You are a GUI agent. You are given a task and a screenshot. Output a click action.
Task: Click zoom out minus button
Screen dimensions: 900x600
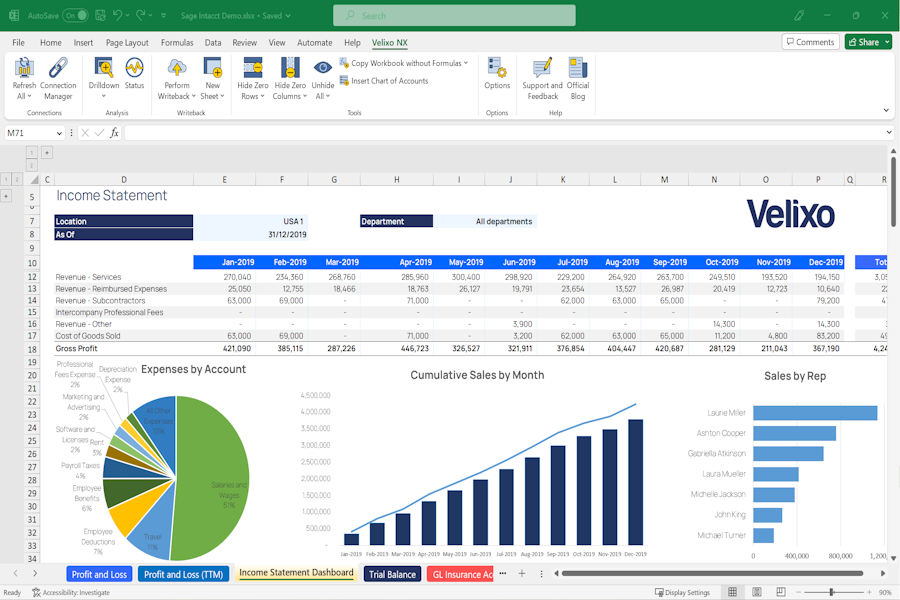click(798, 592)
